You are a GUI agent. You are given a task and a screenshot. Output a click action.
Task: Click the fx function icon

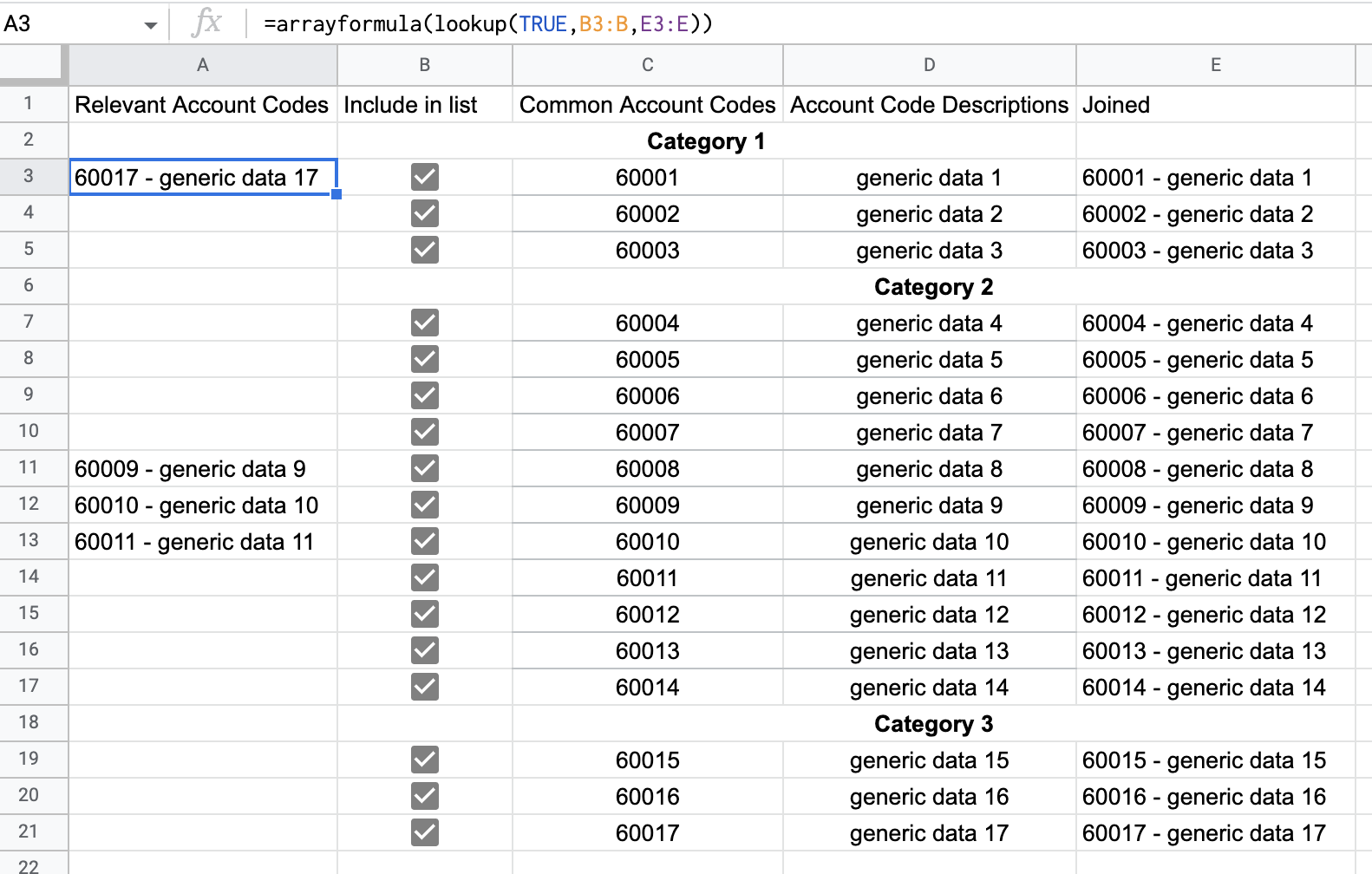(206, 23)
